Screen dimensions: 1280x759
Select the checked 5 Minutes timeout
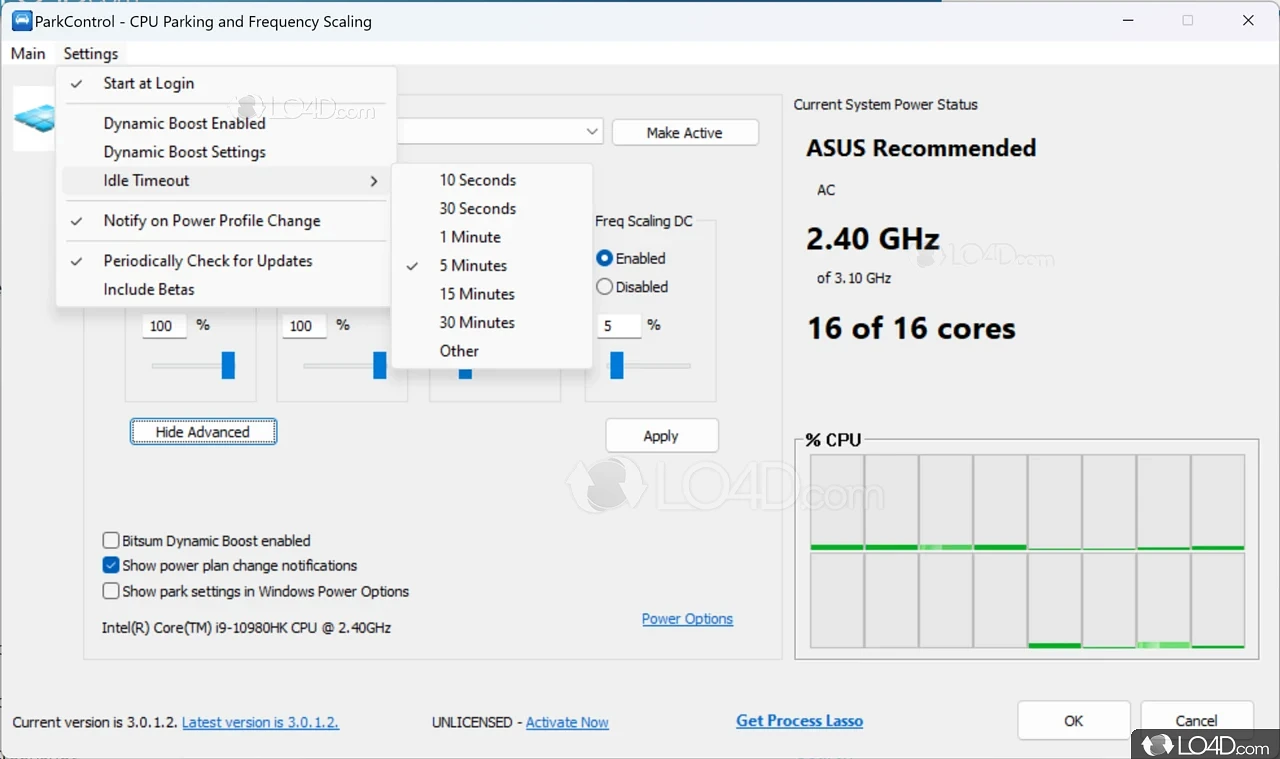[x=492, y=266]
